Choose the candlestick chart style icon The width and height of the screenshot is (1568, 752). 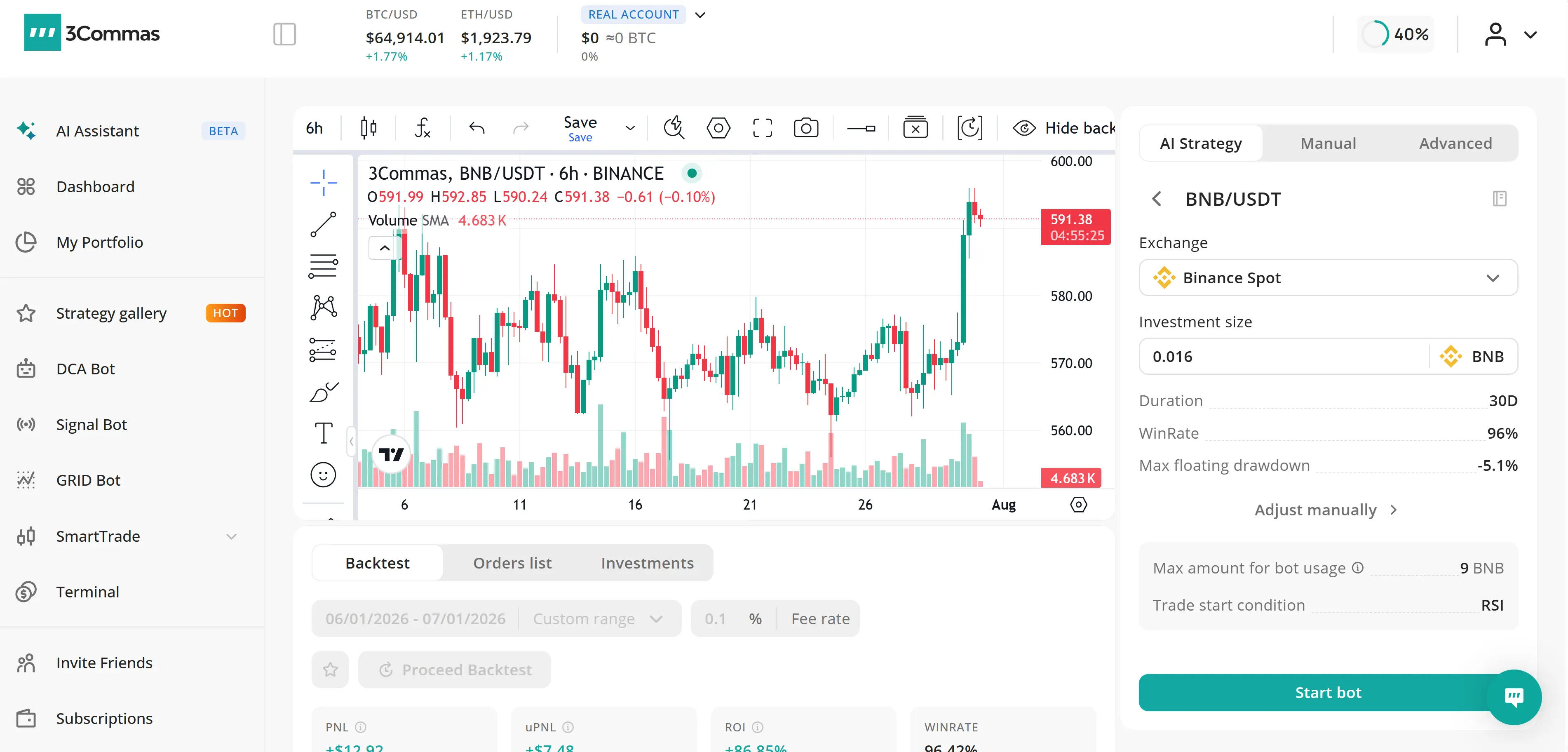click(x=368, y=129)
